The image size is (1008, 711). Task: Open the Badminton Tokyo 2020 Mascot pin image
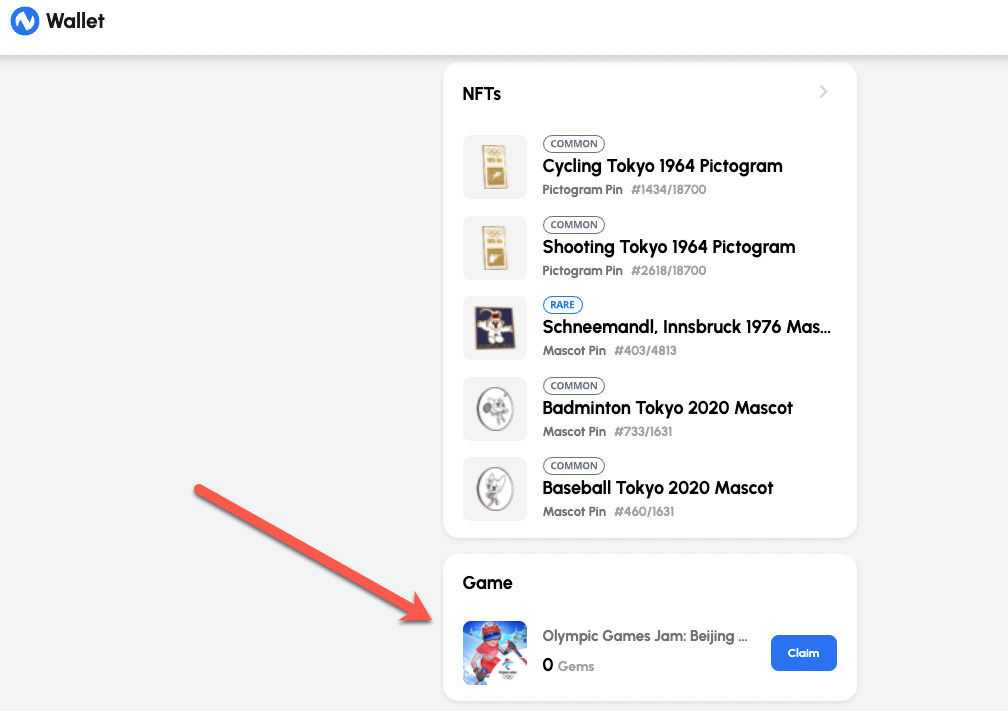495,409
